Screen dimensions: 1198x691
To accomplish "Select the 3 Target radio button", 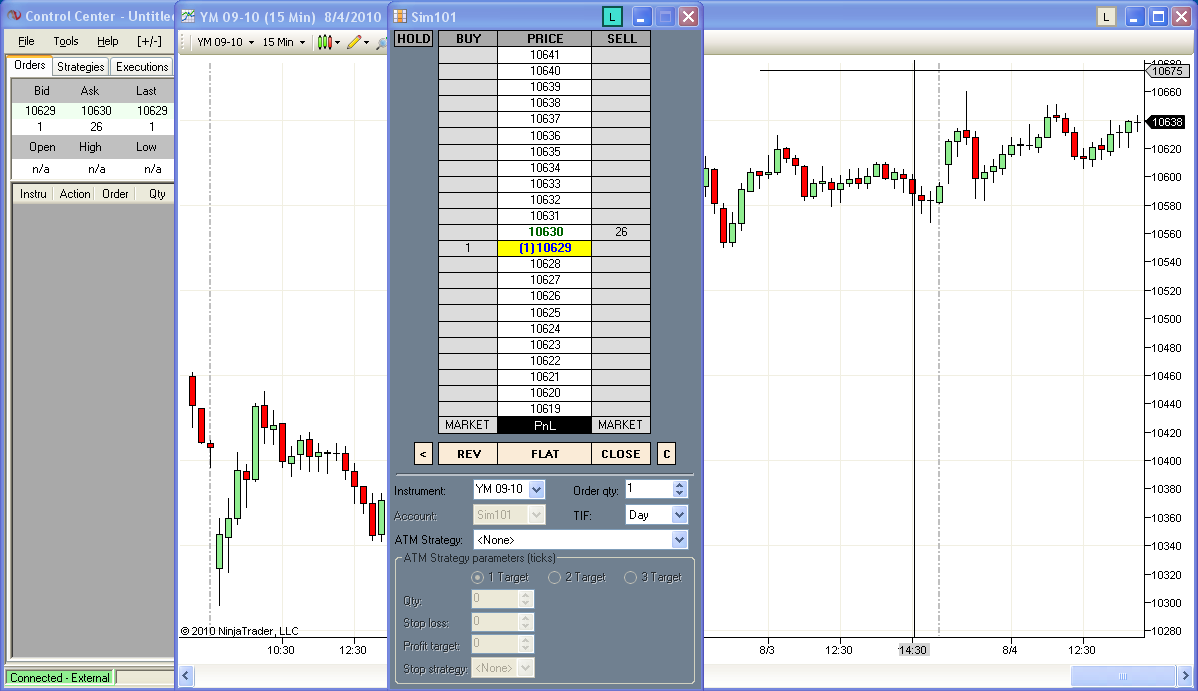I will tap(630, 577).
